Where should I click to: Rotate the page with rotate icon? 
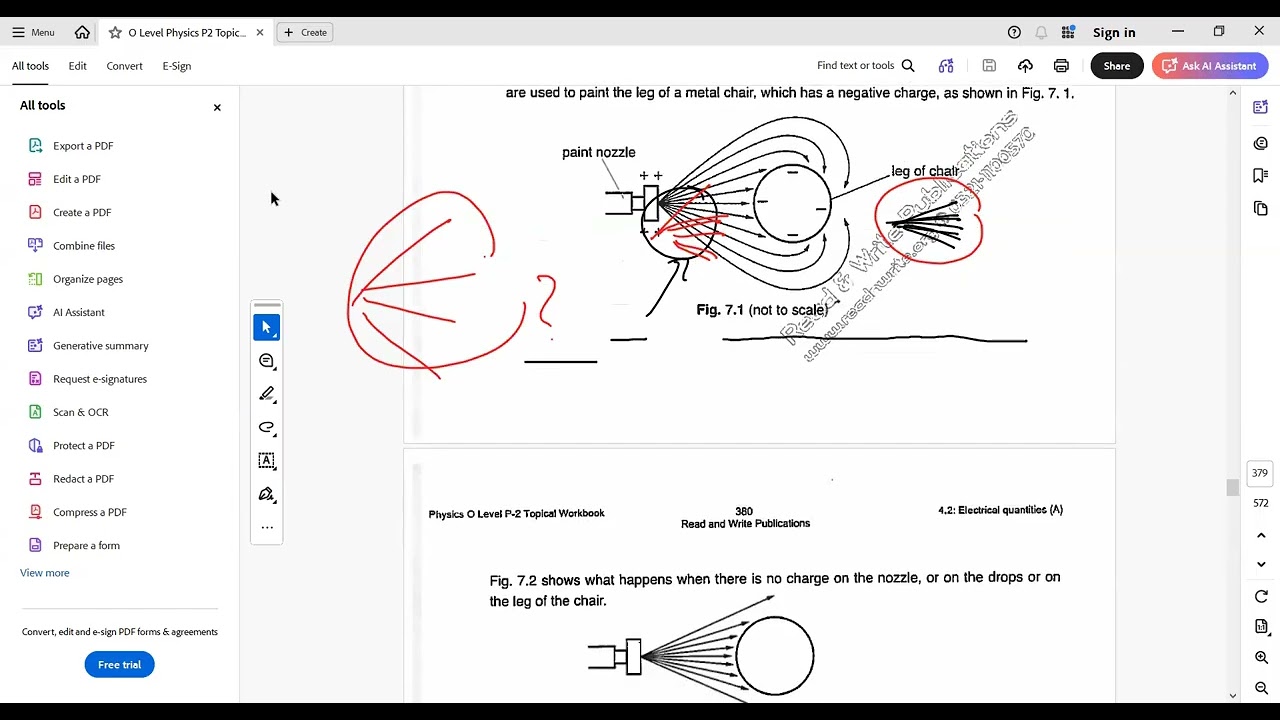click(x=1261, y=597)
